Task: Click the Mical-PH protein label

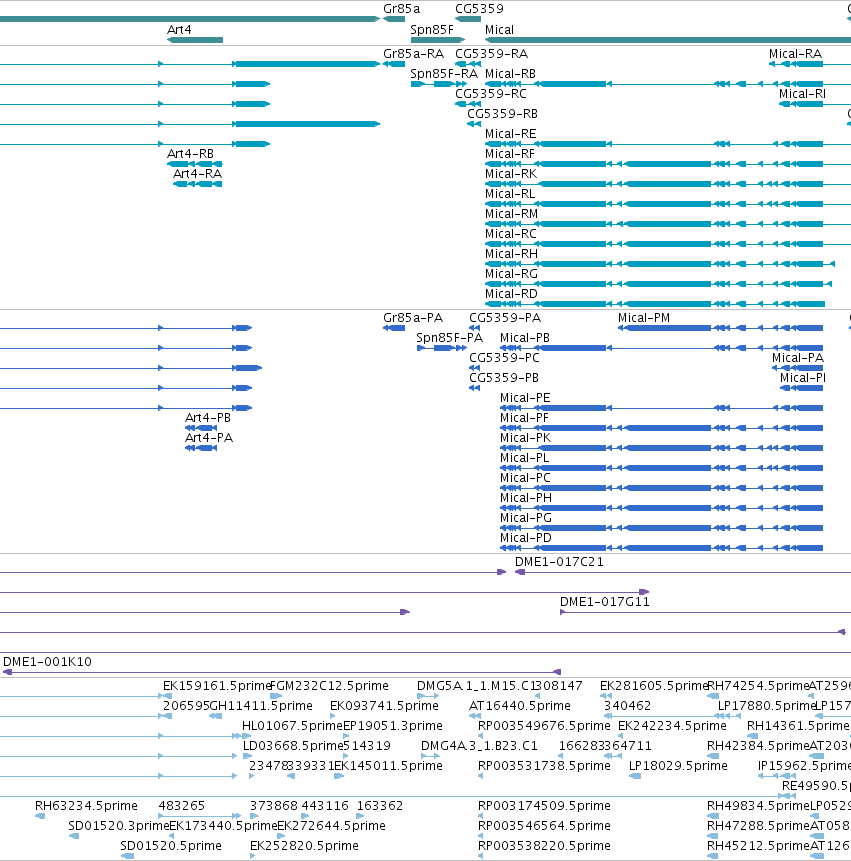Action: [x=526, y=498]
